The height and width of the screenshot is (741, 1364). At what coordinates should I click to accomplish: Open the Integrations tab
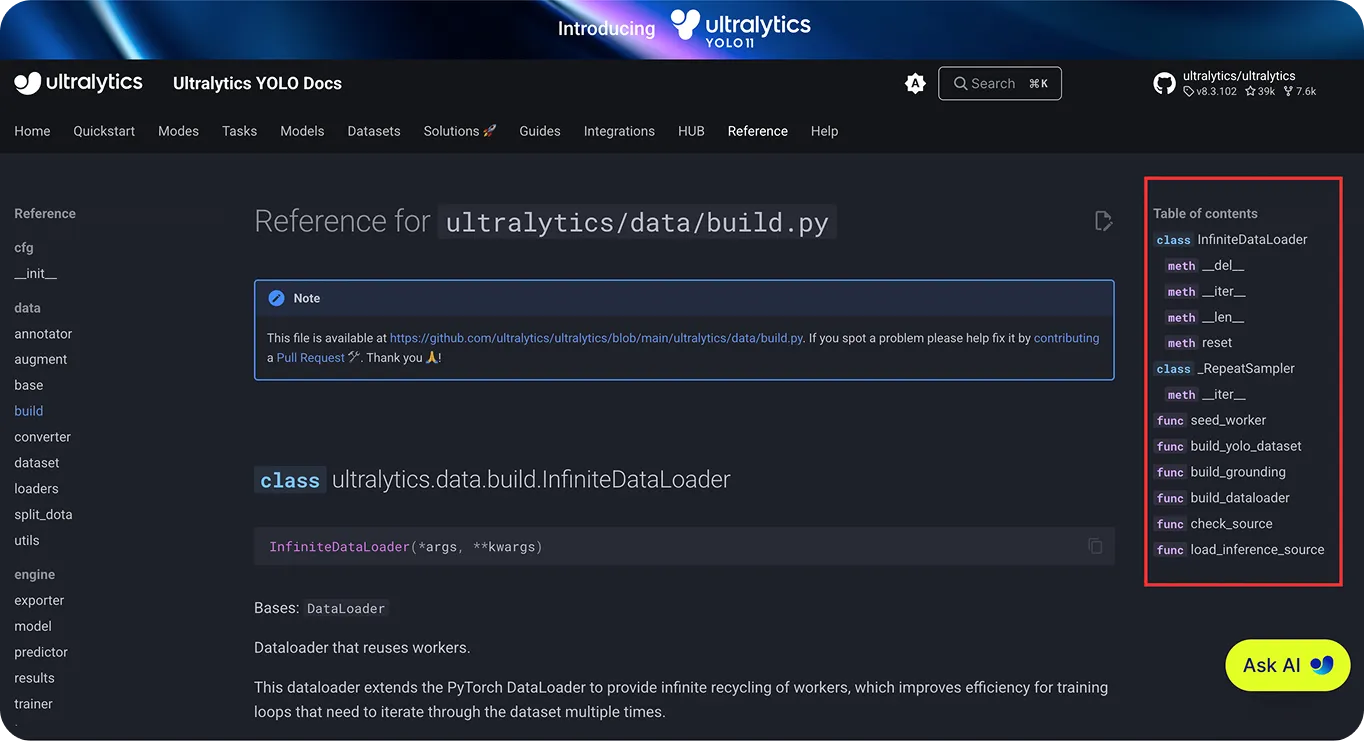(619, 131)
